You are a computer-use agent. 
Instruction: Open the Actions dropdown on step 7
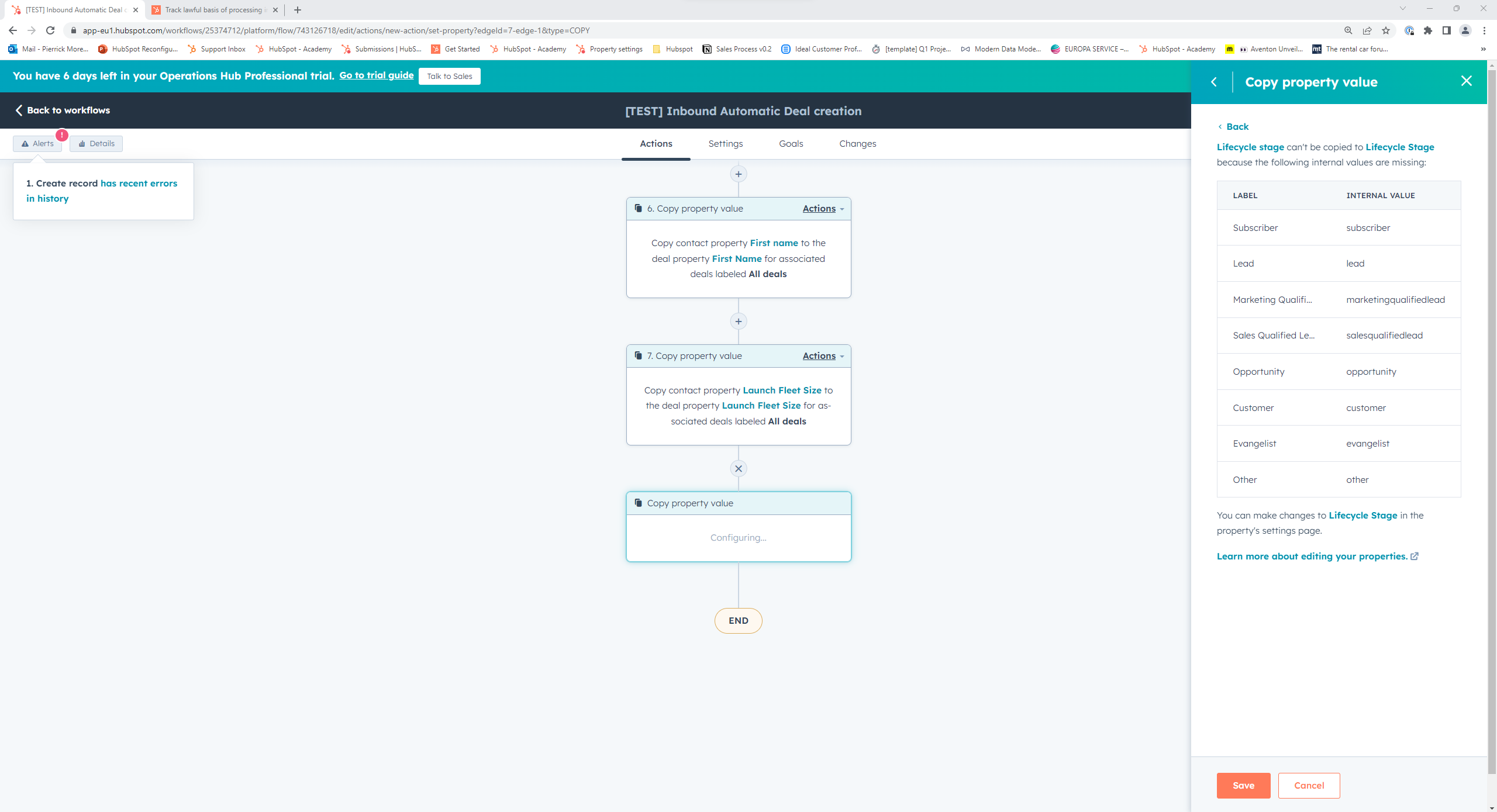click(x=818, y=355)
